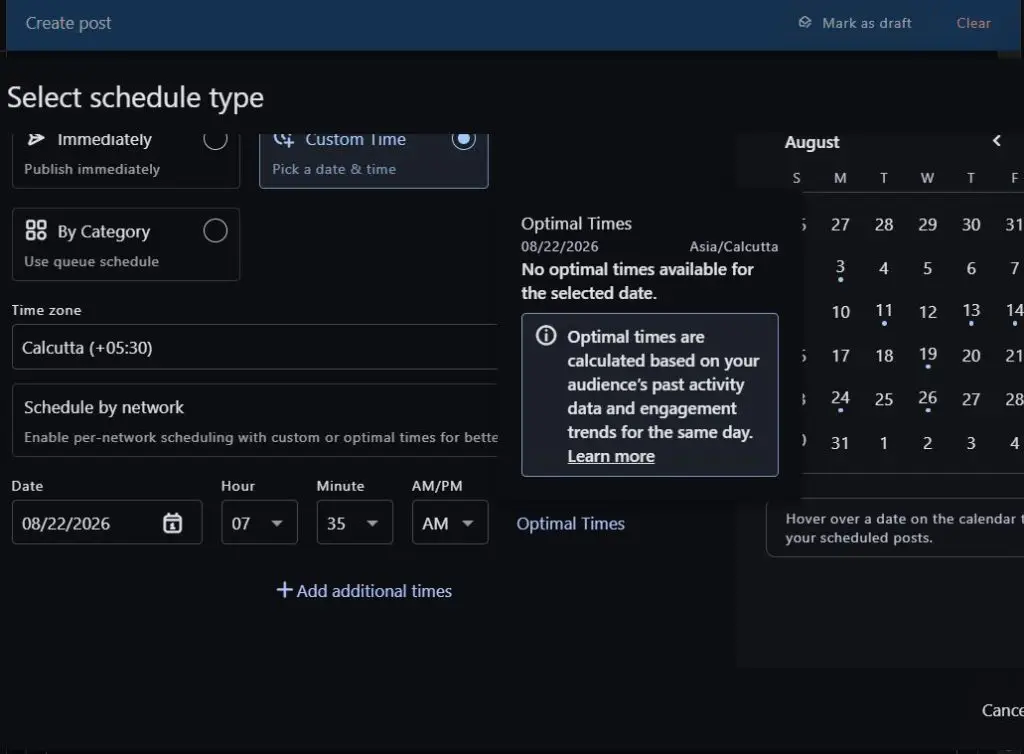This screenshot has width=1024, height=754.
Task: Select August 3 on the calendar
Action: pyautogui.click(x=840, y=268)
